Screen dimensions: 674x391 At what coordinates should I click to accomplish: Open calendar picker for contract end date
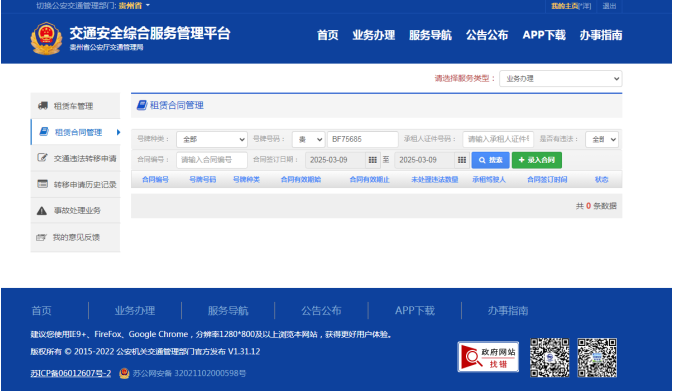[x=462, y=160]
